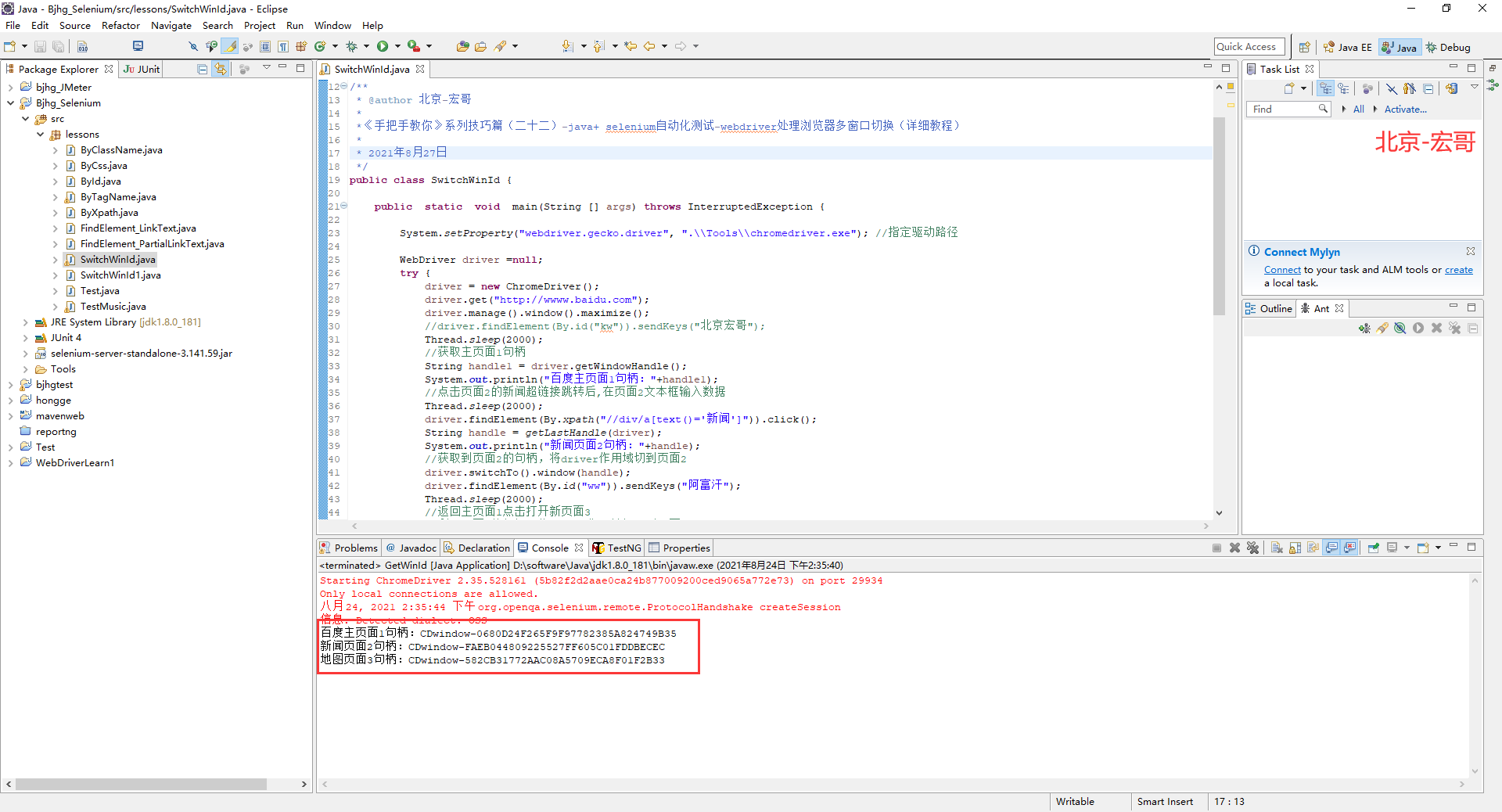Open Package Explorer view menu triangle
The height and width of the screenshot is (812, 1502).
point(267,67)
